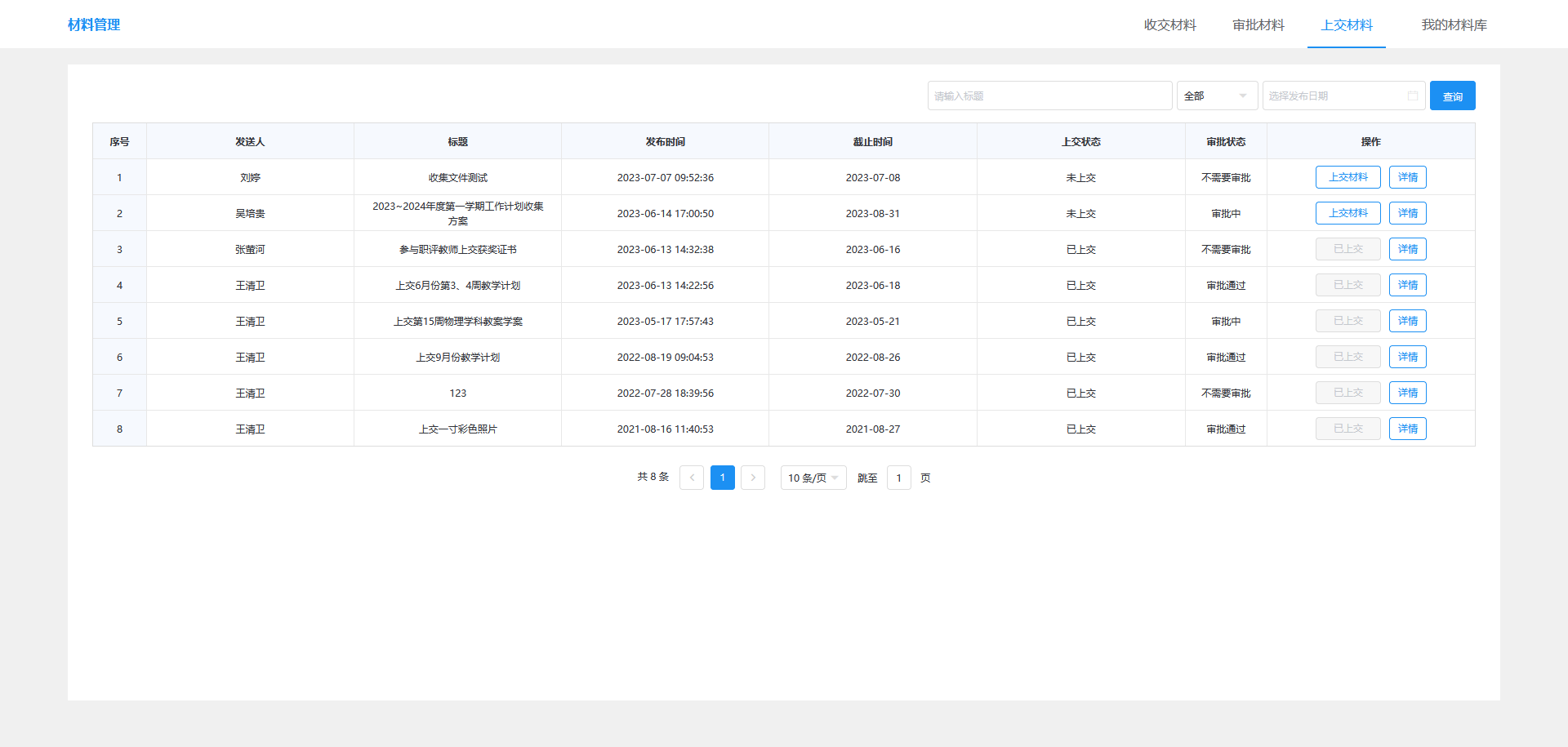The height and width of the screenshot is (747, 1568).
Task: Click the 发送人 column header
Action: pyautogui.click(x=250, y=141)
